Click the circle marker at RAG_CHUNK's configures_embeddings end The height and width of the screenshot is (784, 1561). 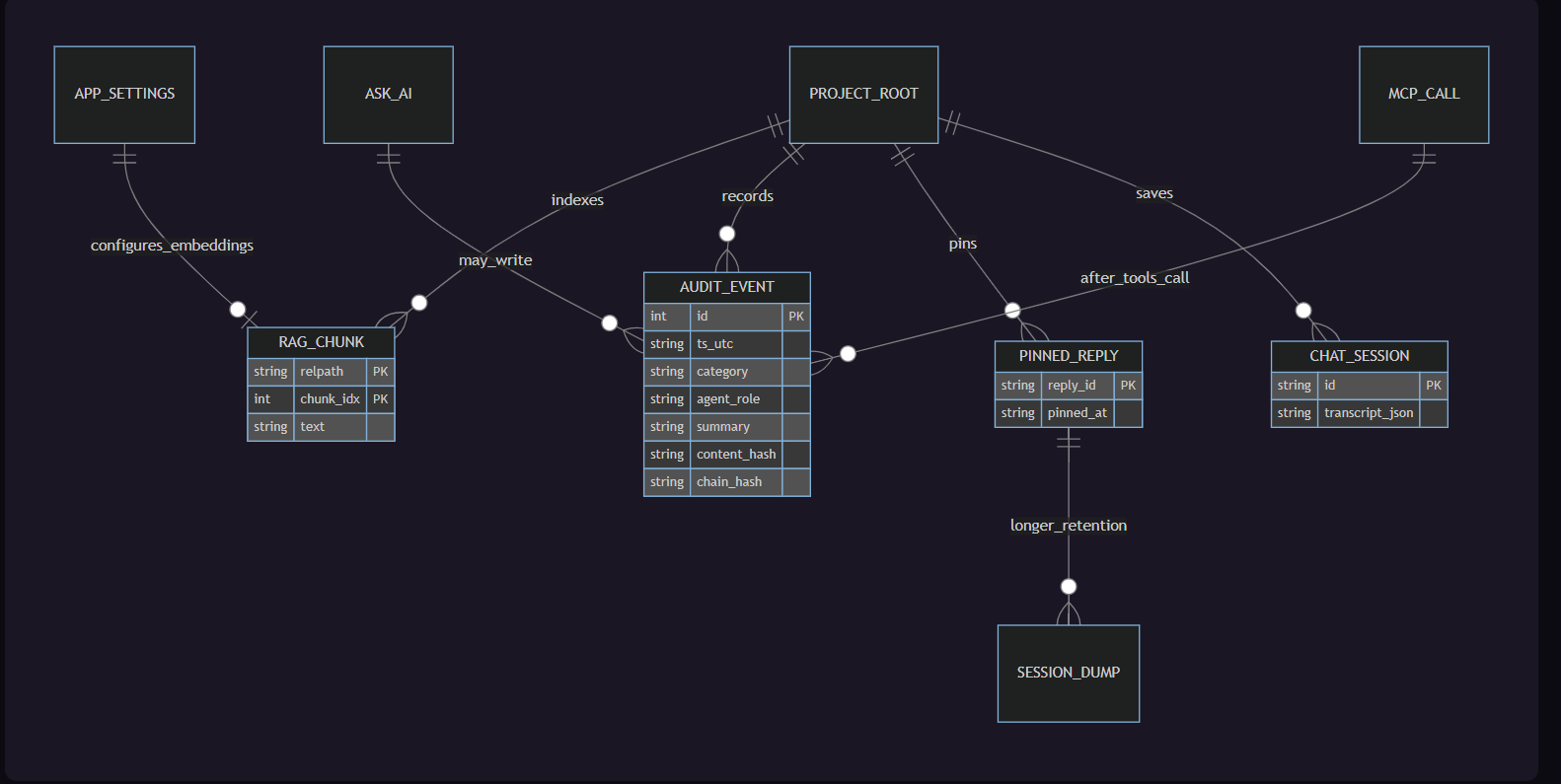[x=238, y=310]
